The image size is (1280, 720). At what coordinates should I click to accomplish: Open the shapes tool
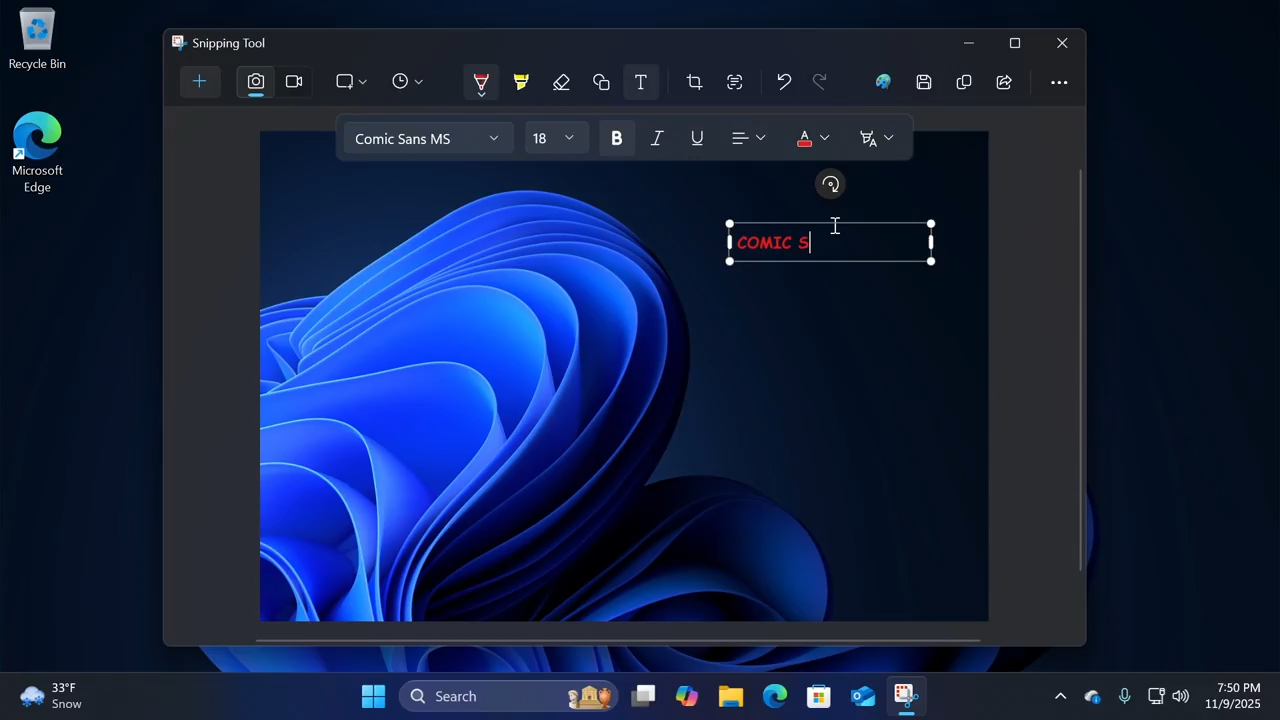pyautogui.click(x=601, y=82)
